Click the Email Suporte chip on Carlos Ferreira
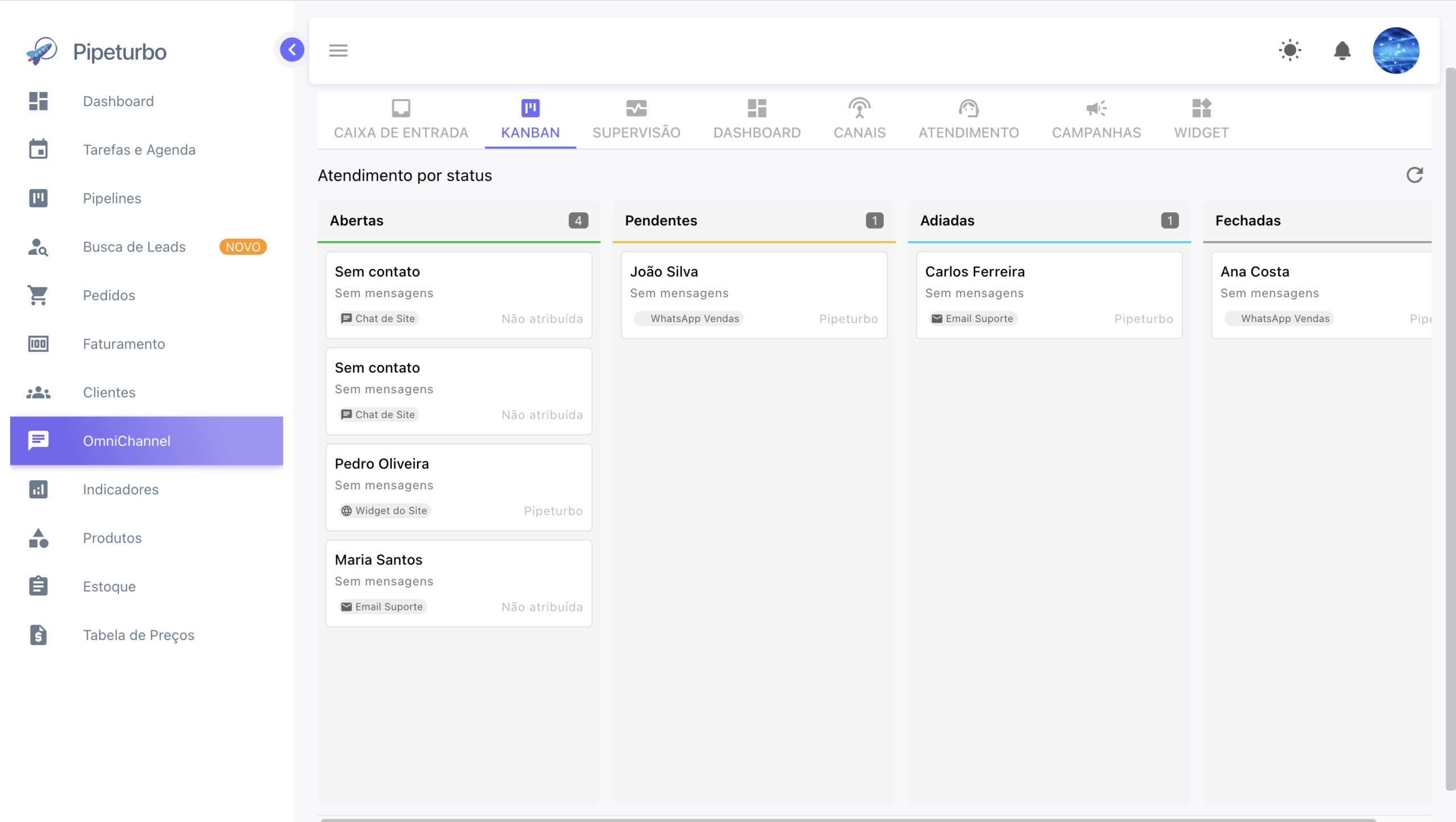 (972, 319)
